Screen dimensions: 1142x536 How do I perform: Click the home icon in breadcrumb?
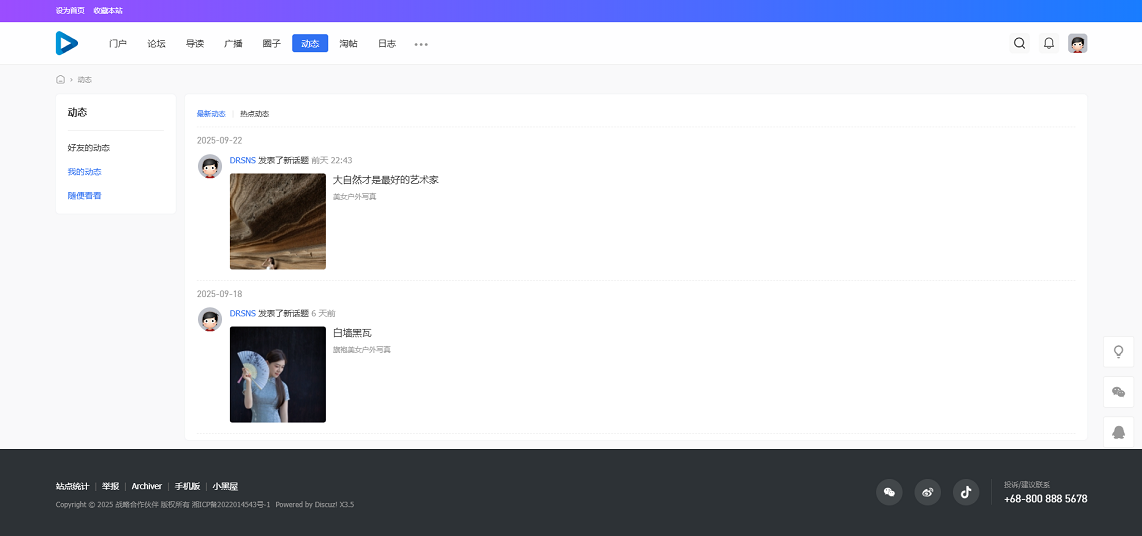point(61,79)
